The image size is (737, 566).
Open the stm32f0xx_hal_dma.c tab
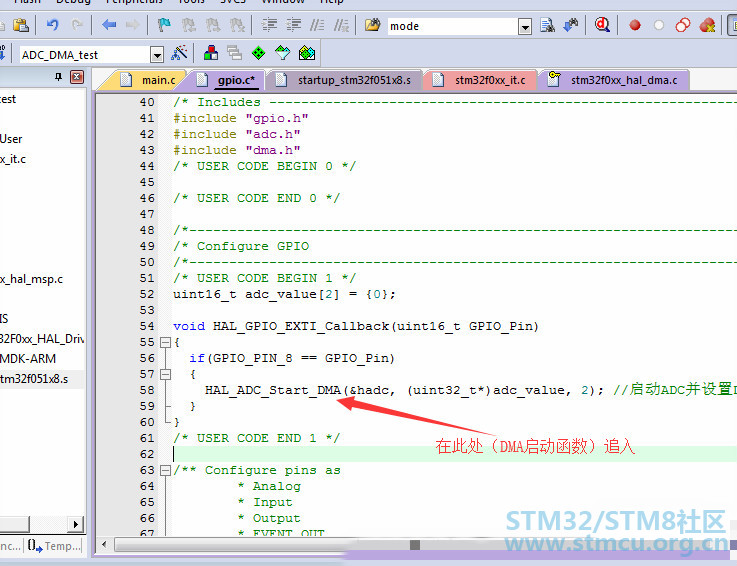pos(616,80)
